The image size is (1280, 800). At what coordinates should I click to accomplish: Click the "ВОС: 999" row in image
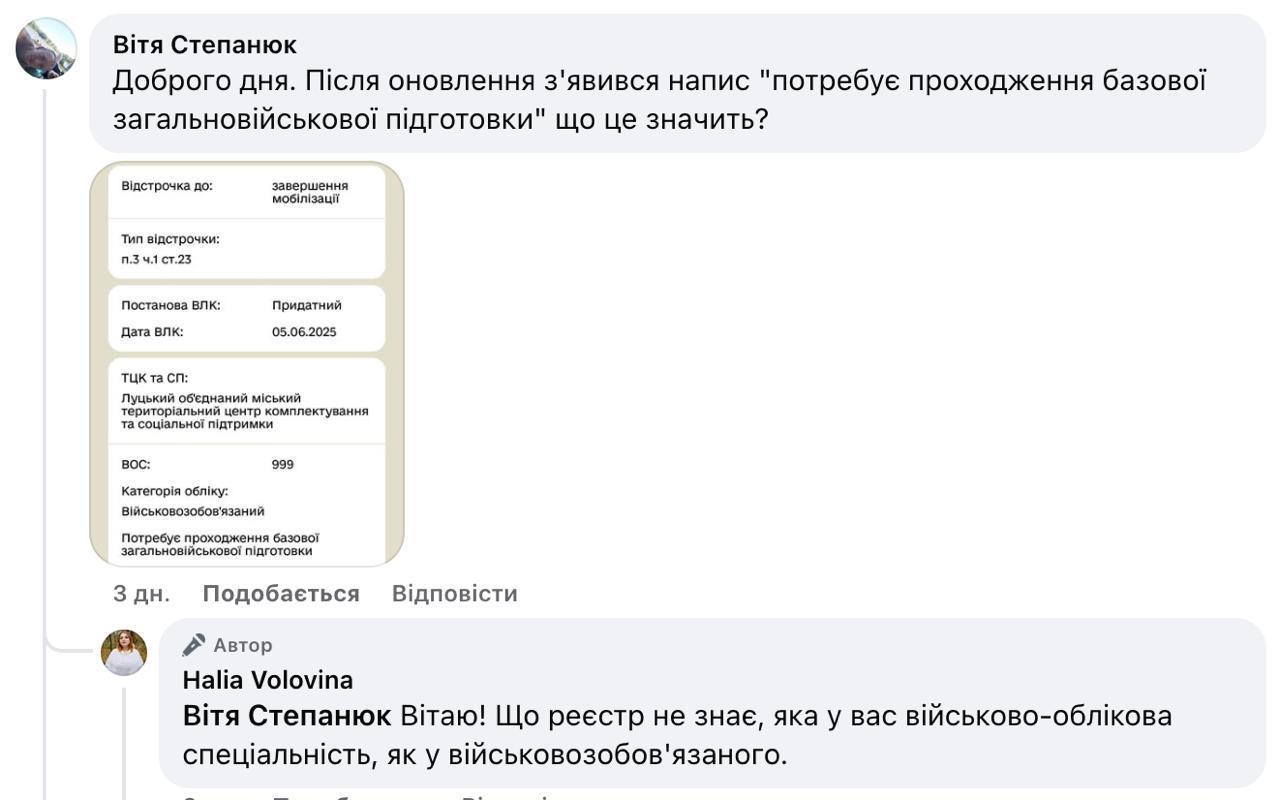246,464
